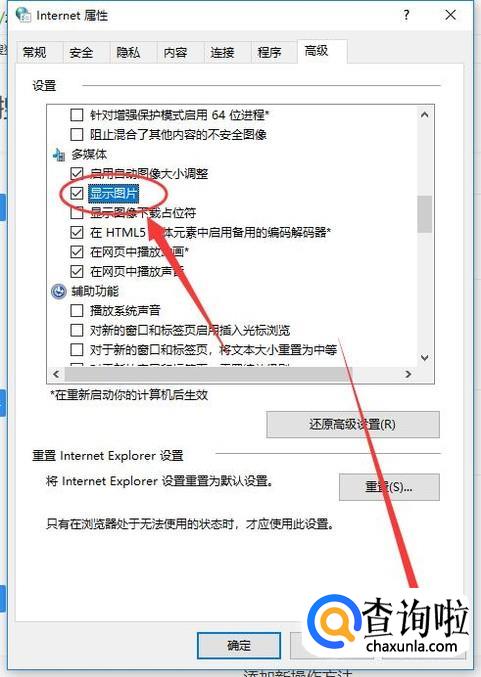Click the vertical scrollbar thumb in settings list

coord(424,215)
